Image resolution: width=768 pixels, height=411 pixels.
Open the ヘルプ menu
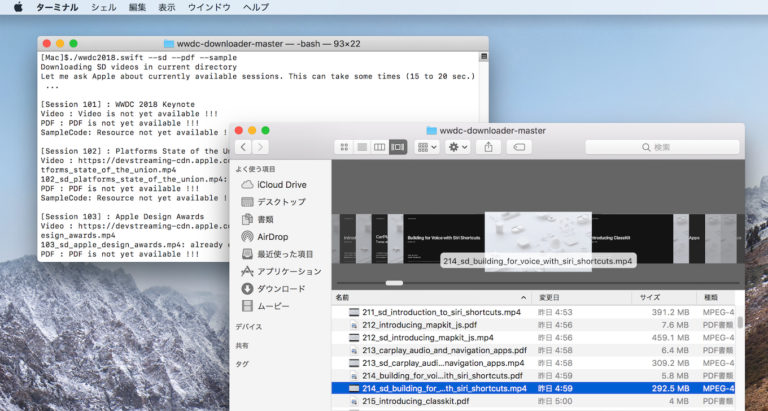tap(256, 7)
